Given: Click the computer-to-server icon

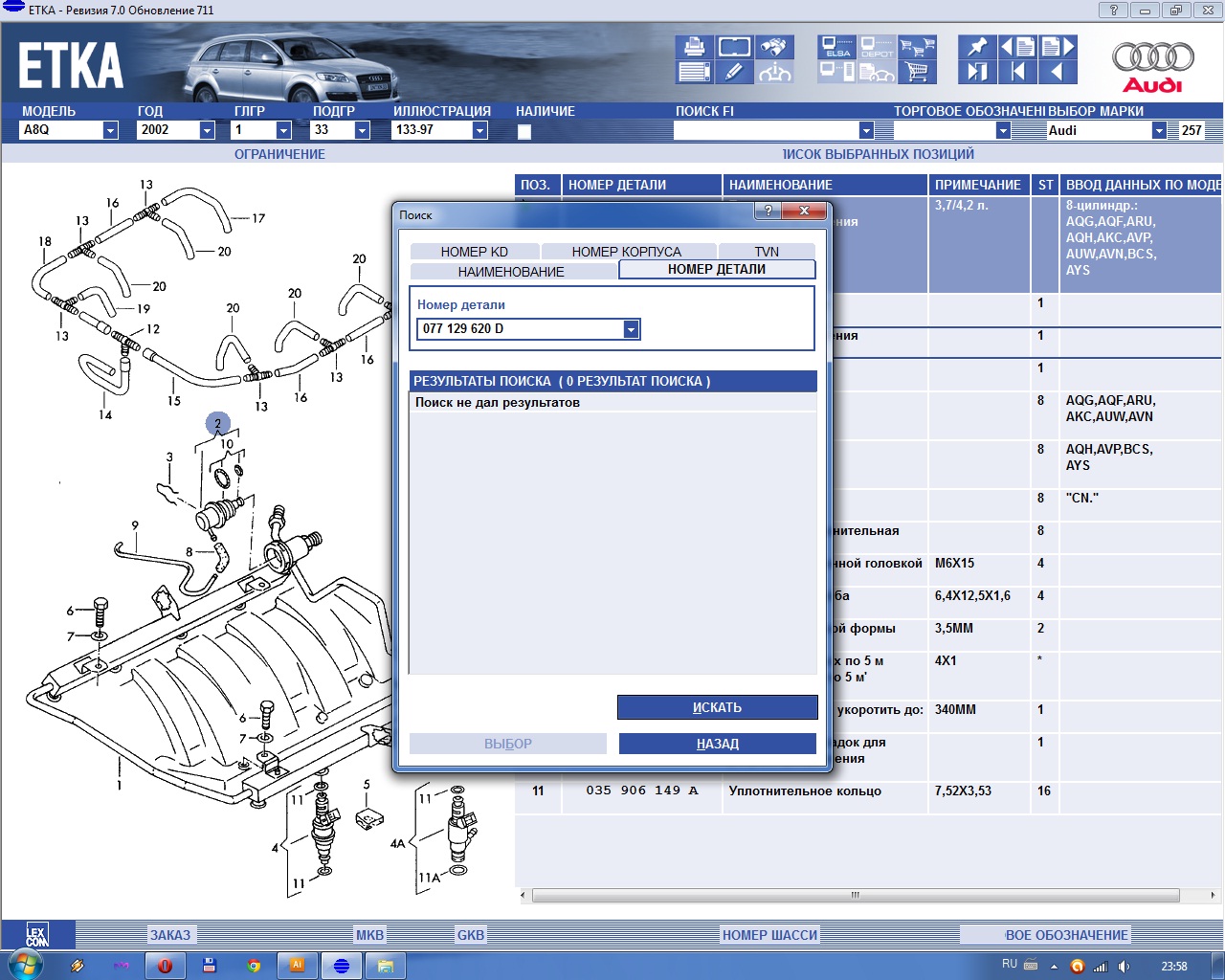Looking at the screenshot, I should (838, 72).
